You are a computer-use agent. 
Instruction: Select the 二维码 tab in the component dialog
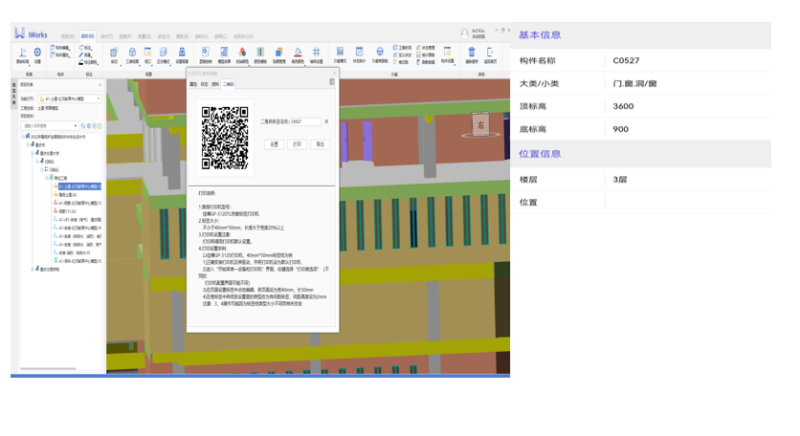click(x=228, y=84)
